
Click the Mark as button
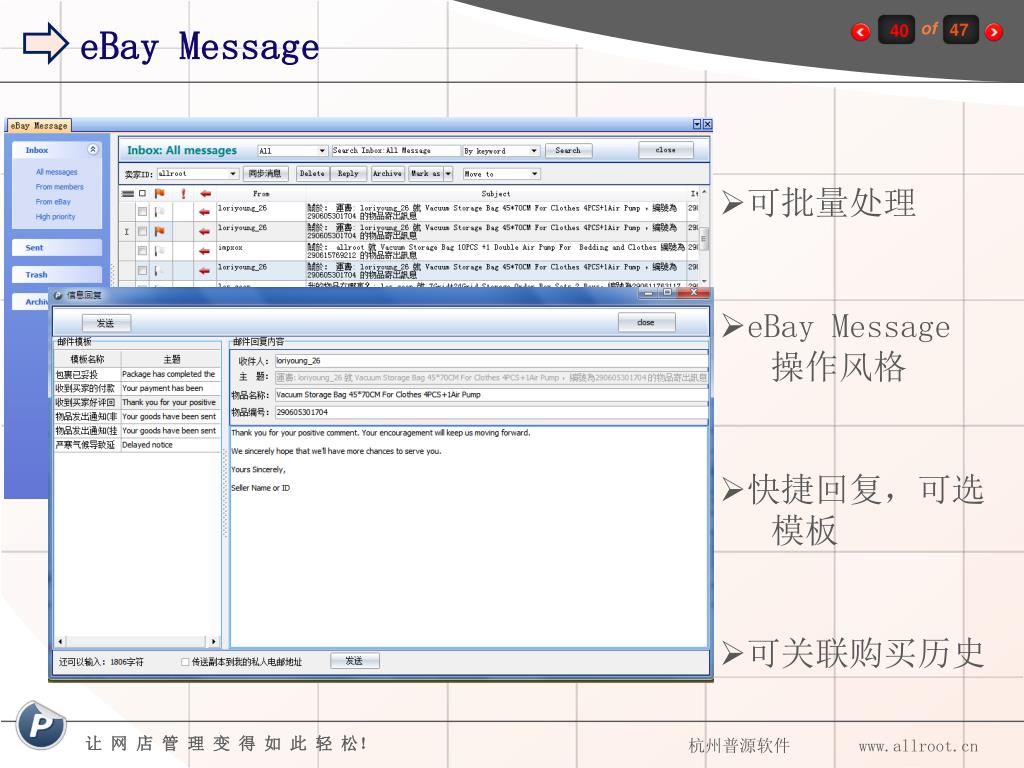(426, 174)
